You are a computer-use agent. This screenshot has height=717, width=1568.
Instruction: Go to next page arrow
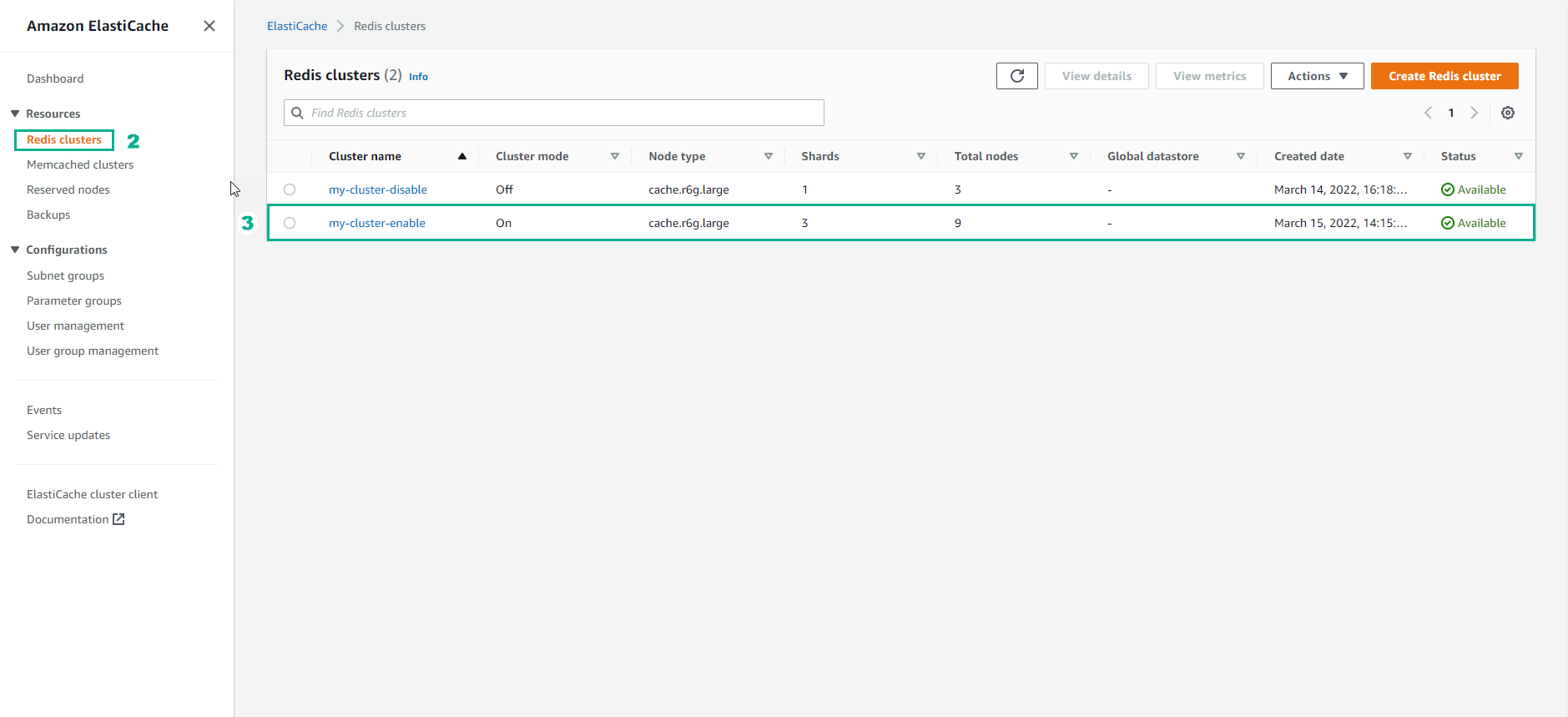point(1474,113)
